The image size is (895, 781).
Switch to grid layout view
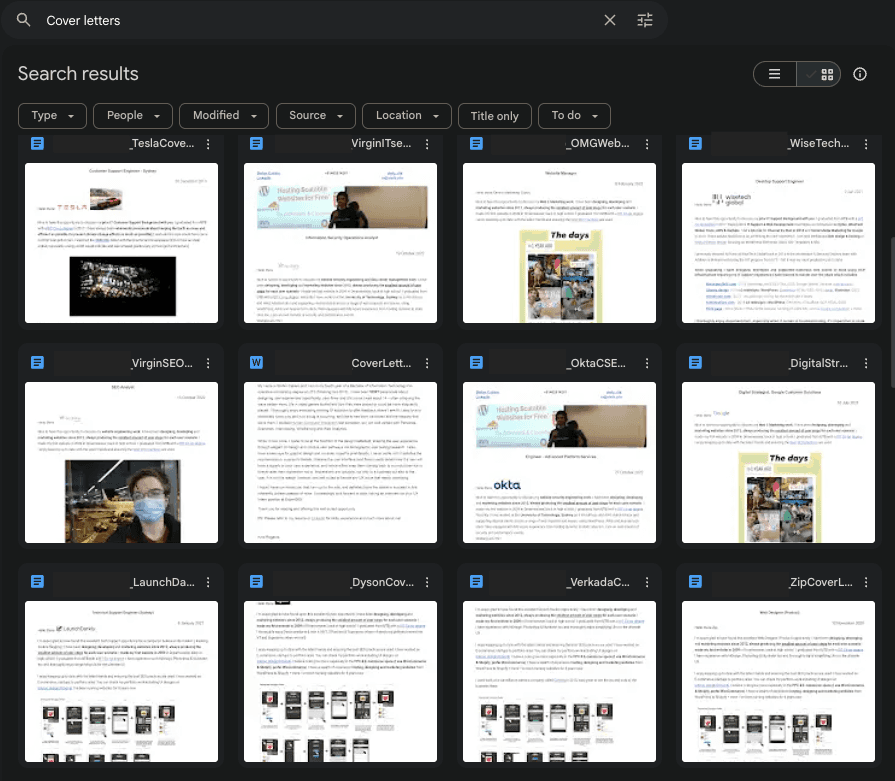point(819,74)
